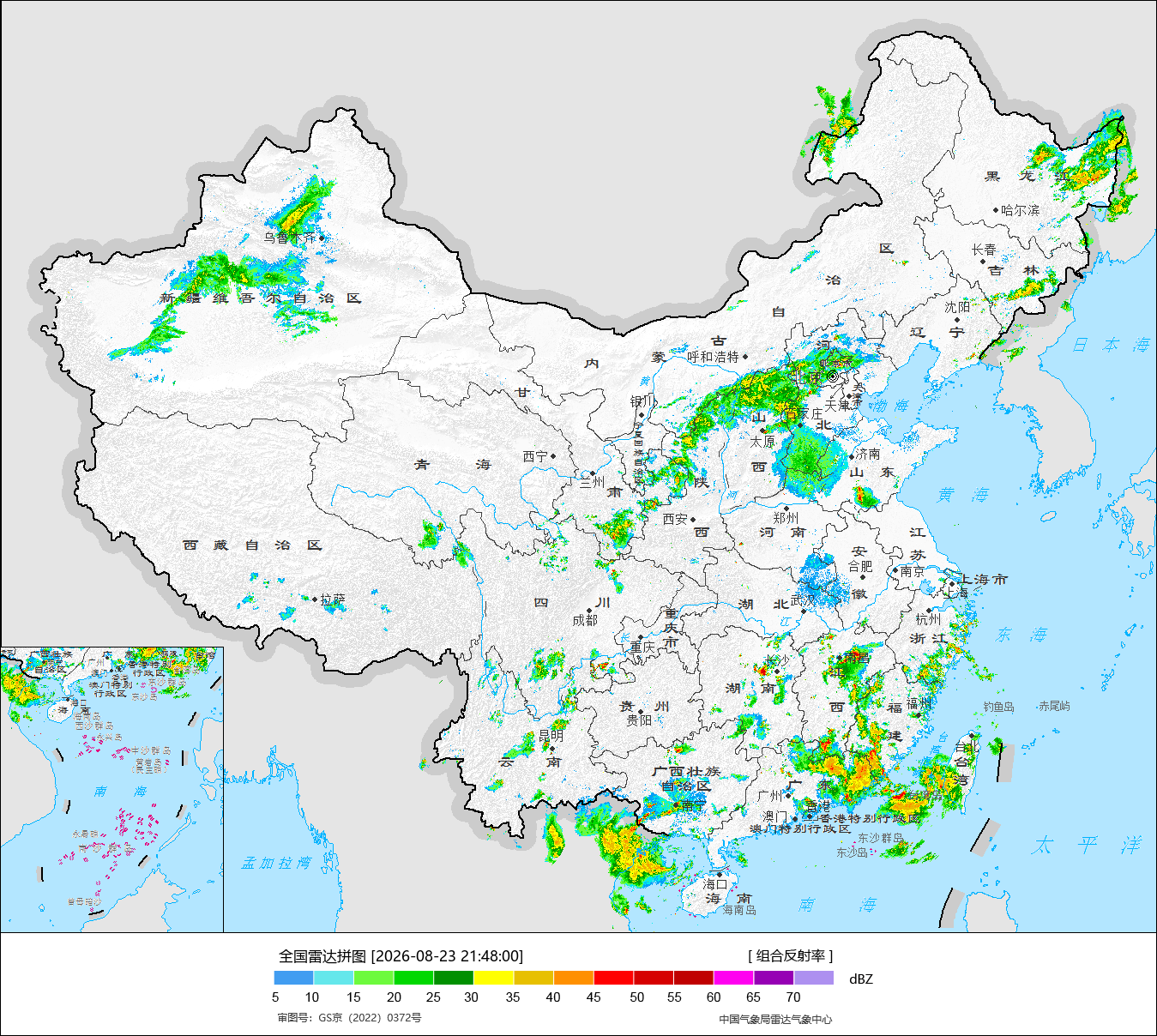Click the magenta 60 dBZ legend swatch

pos(733,978)
